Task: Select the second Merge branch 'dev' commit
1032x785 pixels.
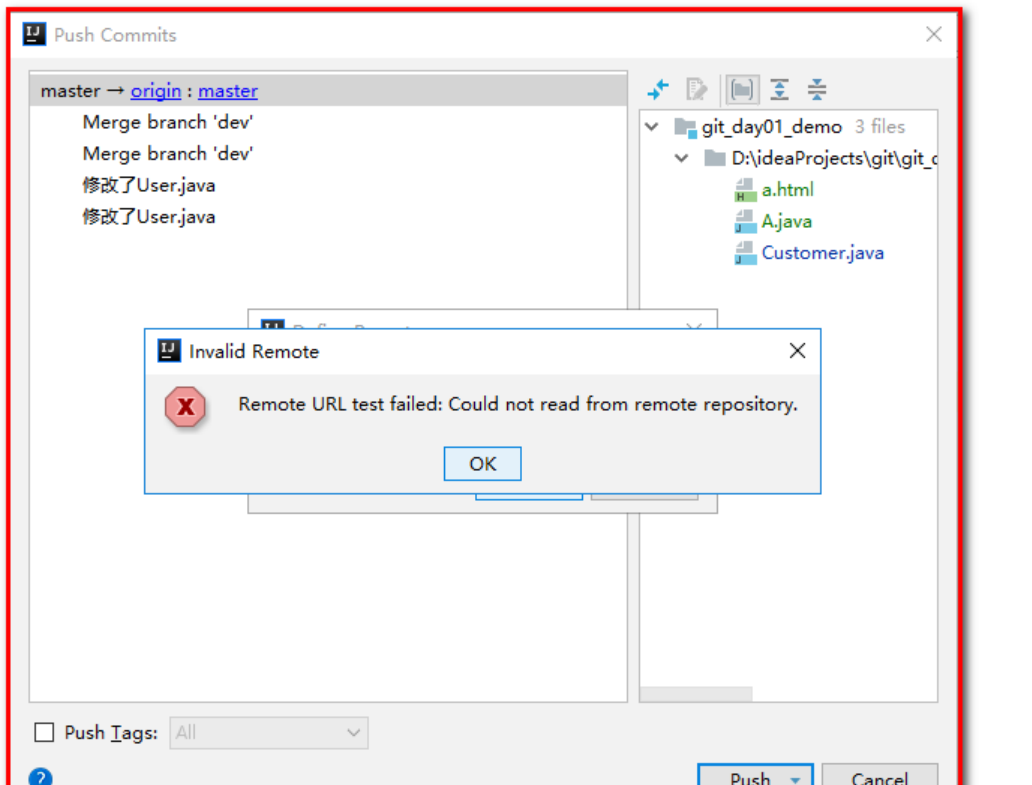Action: 168,154
